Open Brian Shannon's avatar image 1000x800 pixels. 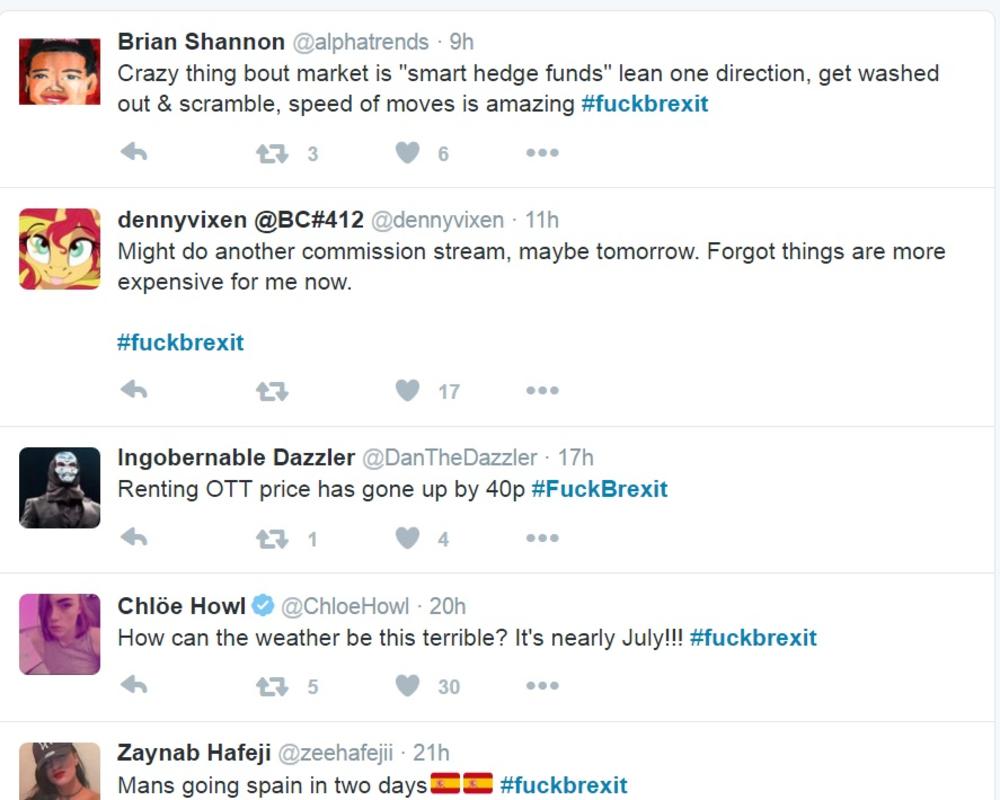click(x=60, y=71)
